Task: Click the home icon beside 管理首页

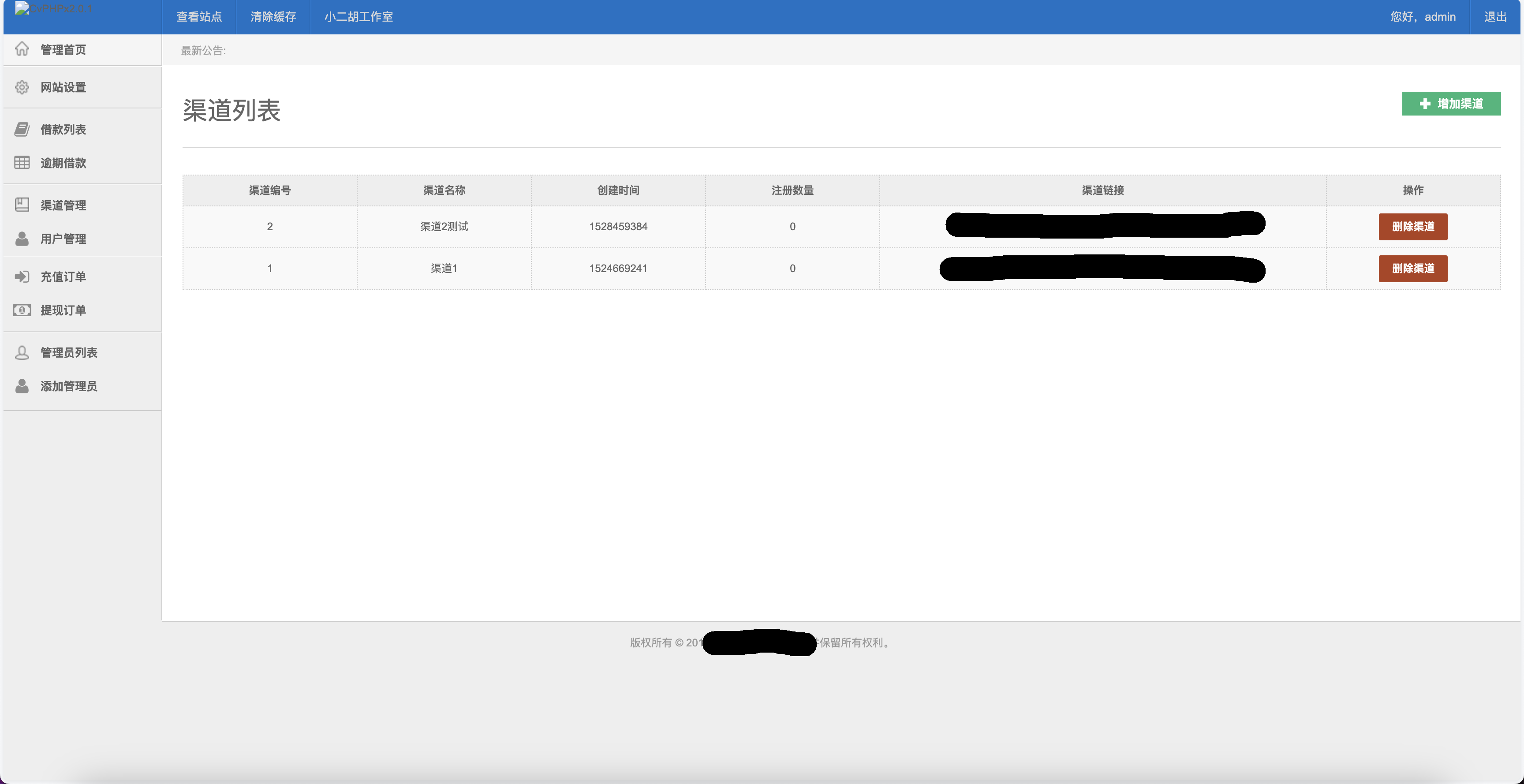Action: coord(22,49)
